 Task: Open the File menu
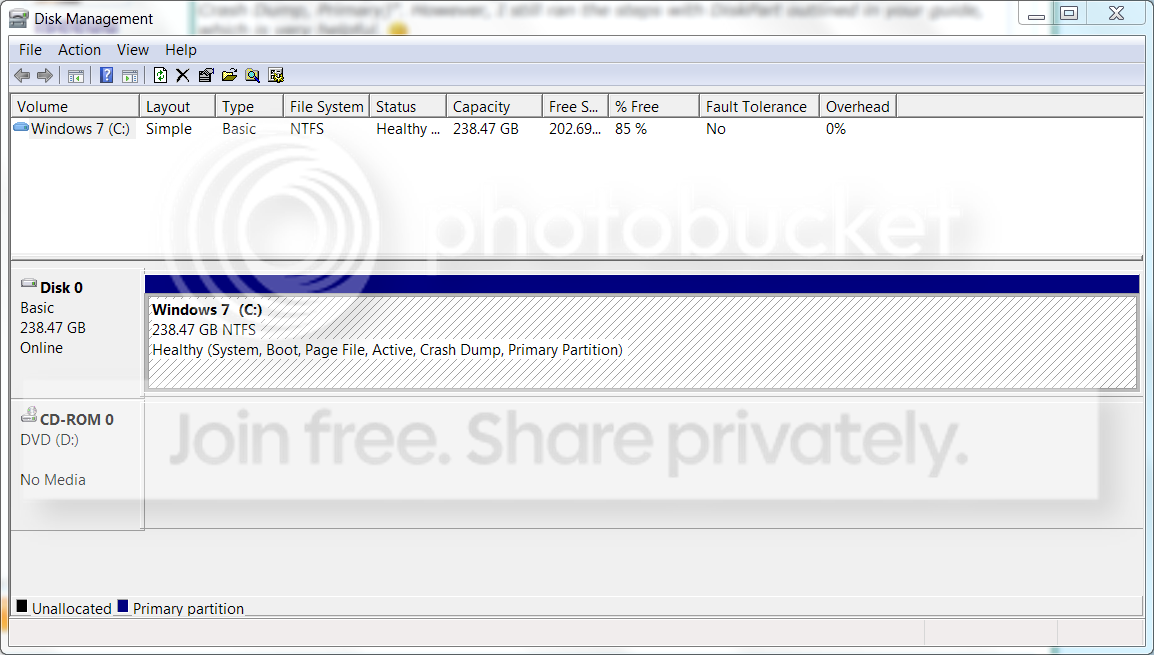point(30,50)
